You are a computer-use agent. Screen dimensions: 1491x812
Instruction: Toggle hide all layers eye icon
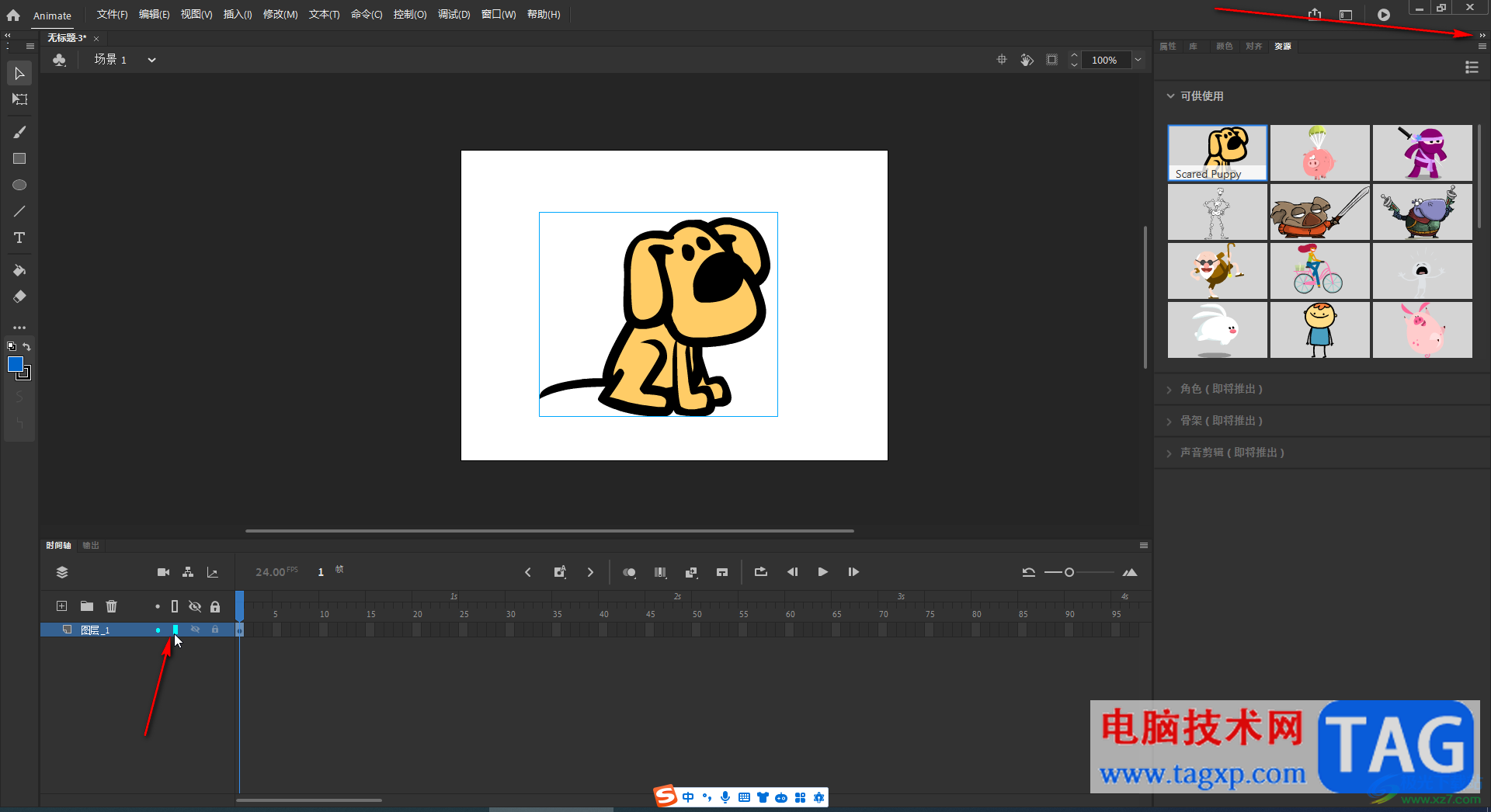tap(195, 606)
